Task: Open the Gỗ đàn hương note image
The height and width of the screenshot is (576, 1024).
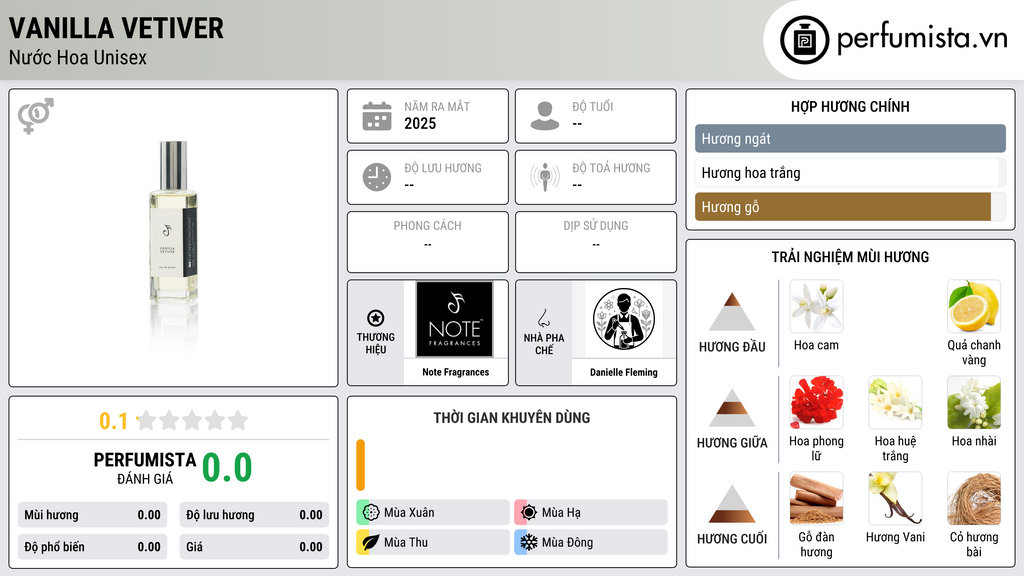Action: [816, 498]
